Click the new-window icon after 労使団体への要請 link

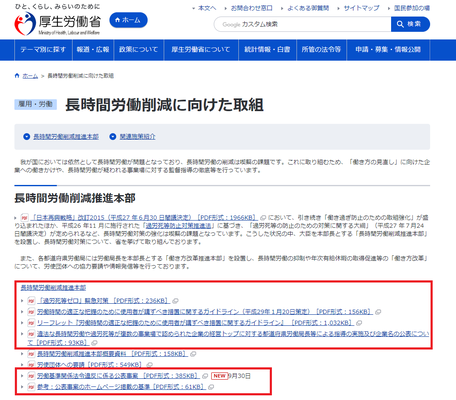click(x=150, y=365)
